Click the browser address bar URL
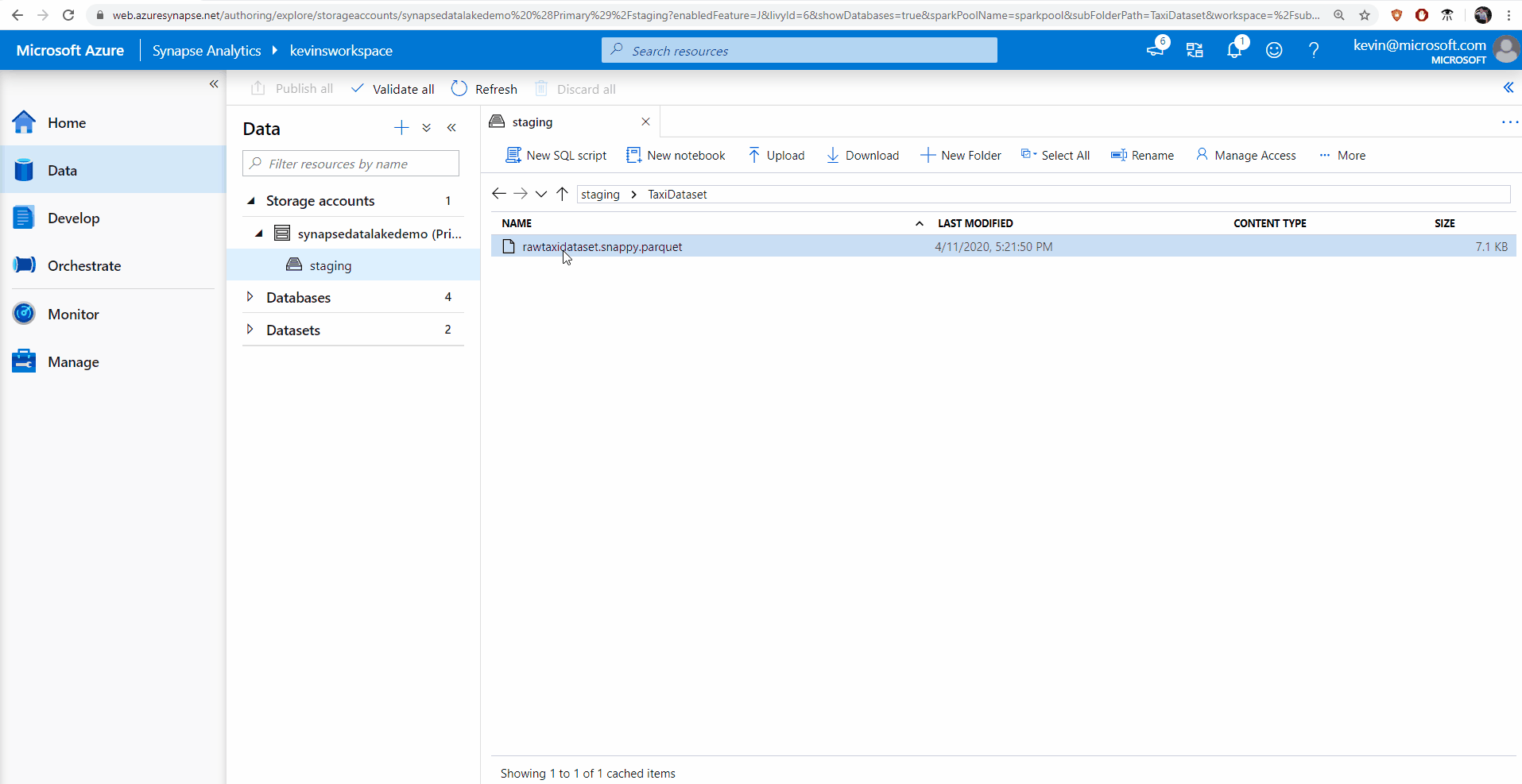The image size is (1522, 784). click(715, 15)
